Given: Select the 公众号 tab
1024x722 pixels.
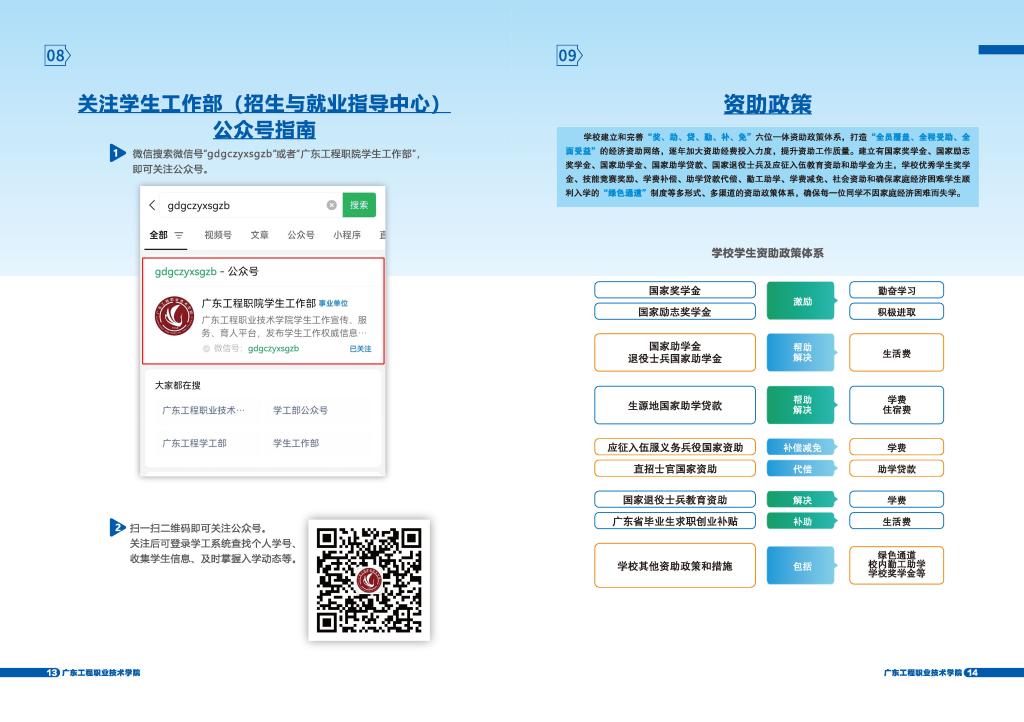Looking at the screenshot, I should [x=301, y=235].
